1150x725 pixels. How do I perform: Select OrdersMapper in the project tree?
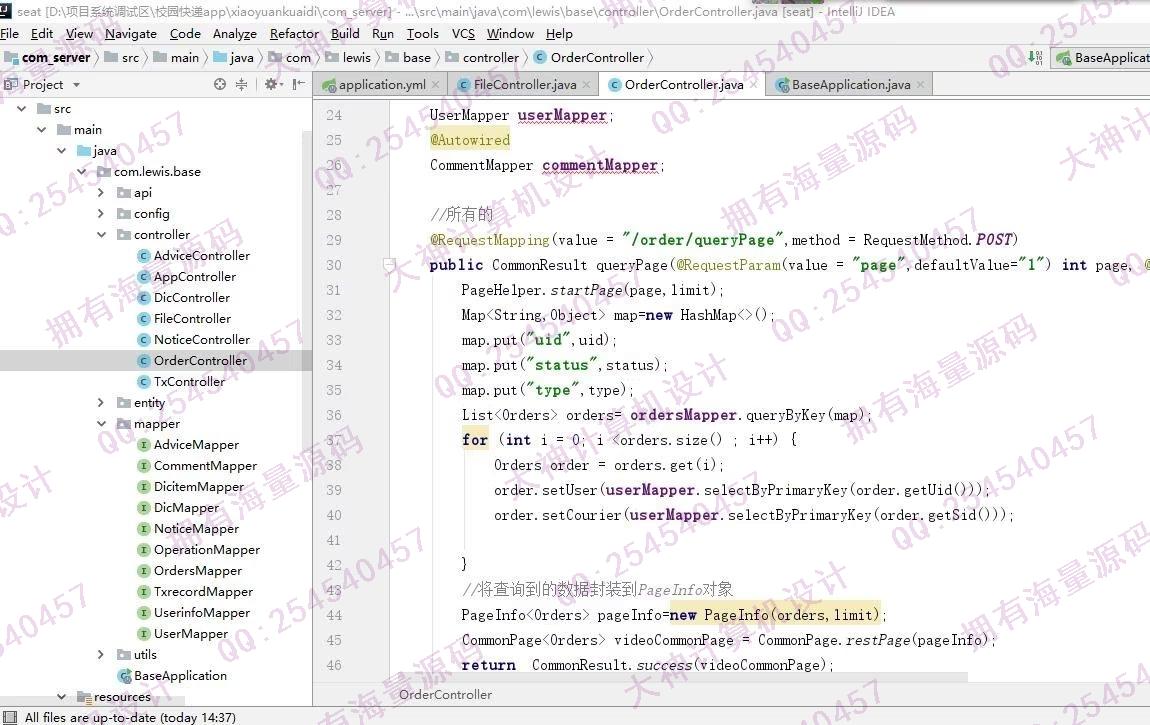pos(197,571)
